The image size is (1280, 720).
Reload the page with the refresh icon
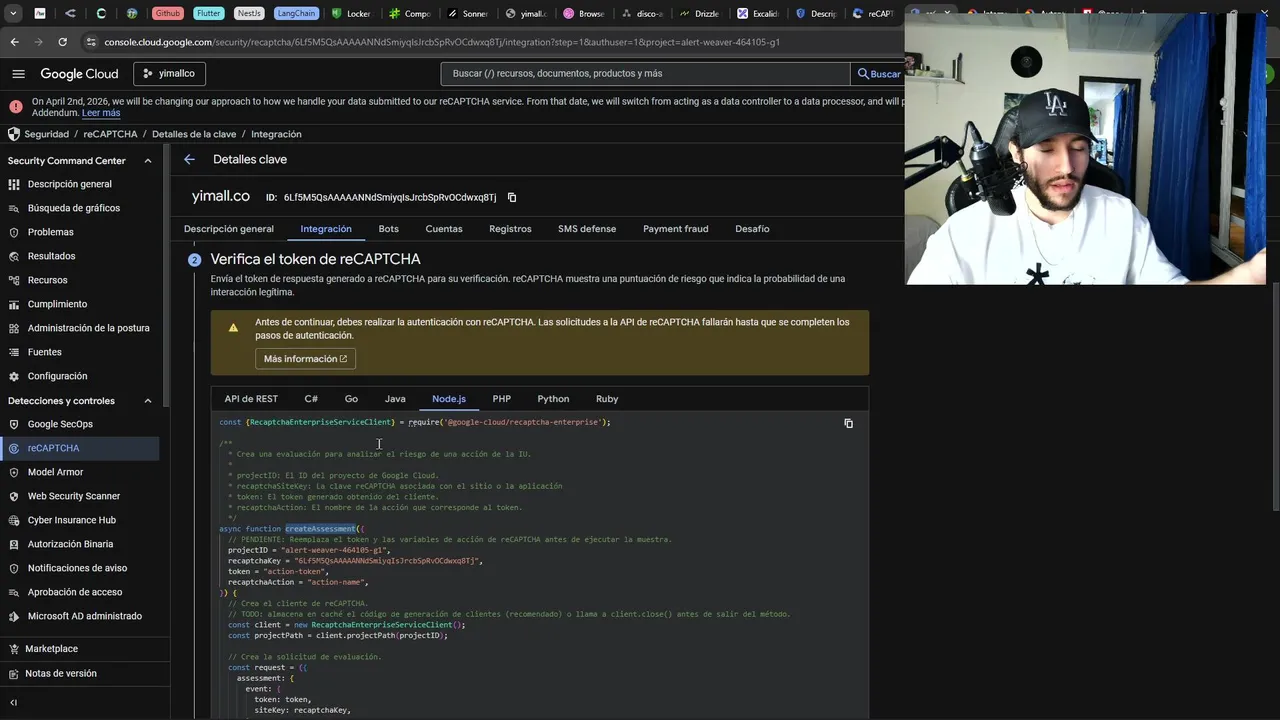point(62,42)
